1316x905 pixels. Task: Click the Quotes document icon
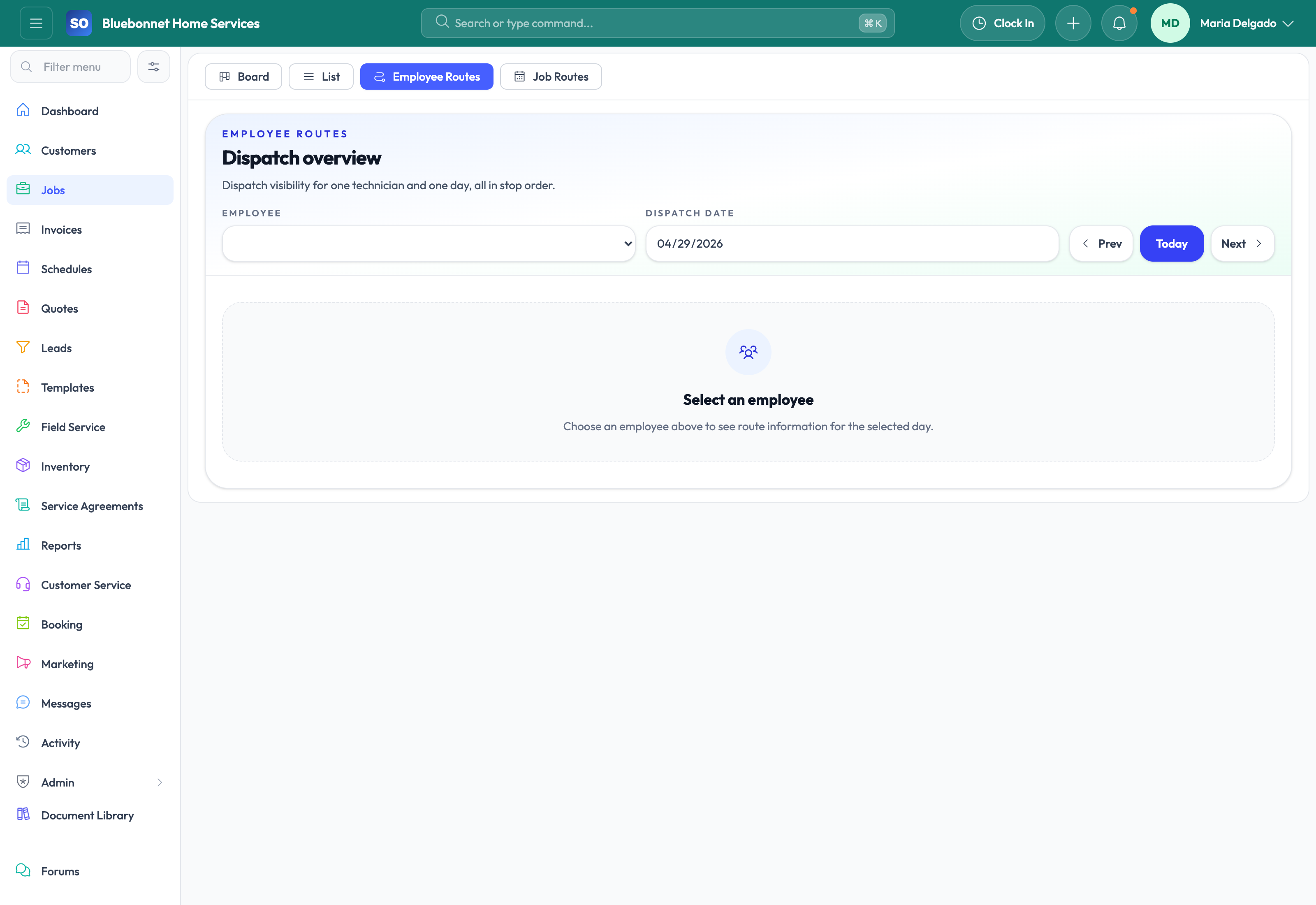tap(23, 308)
